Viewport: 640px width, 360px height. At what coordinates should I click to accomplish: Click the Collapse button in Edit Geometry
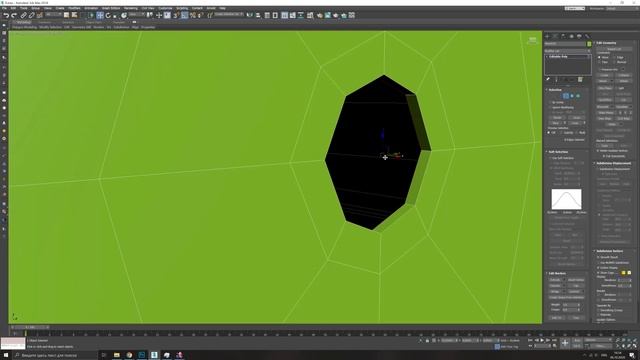pos(623,76)
